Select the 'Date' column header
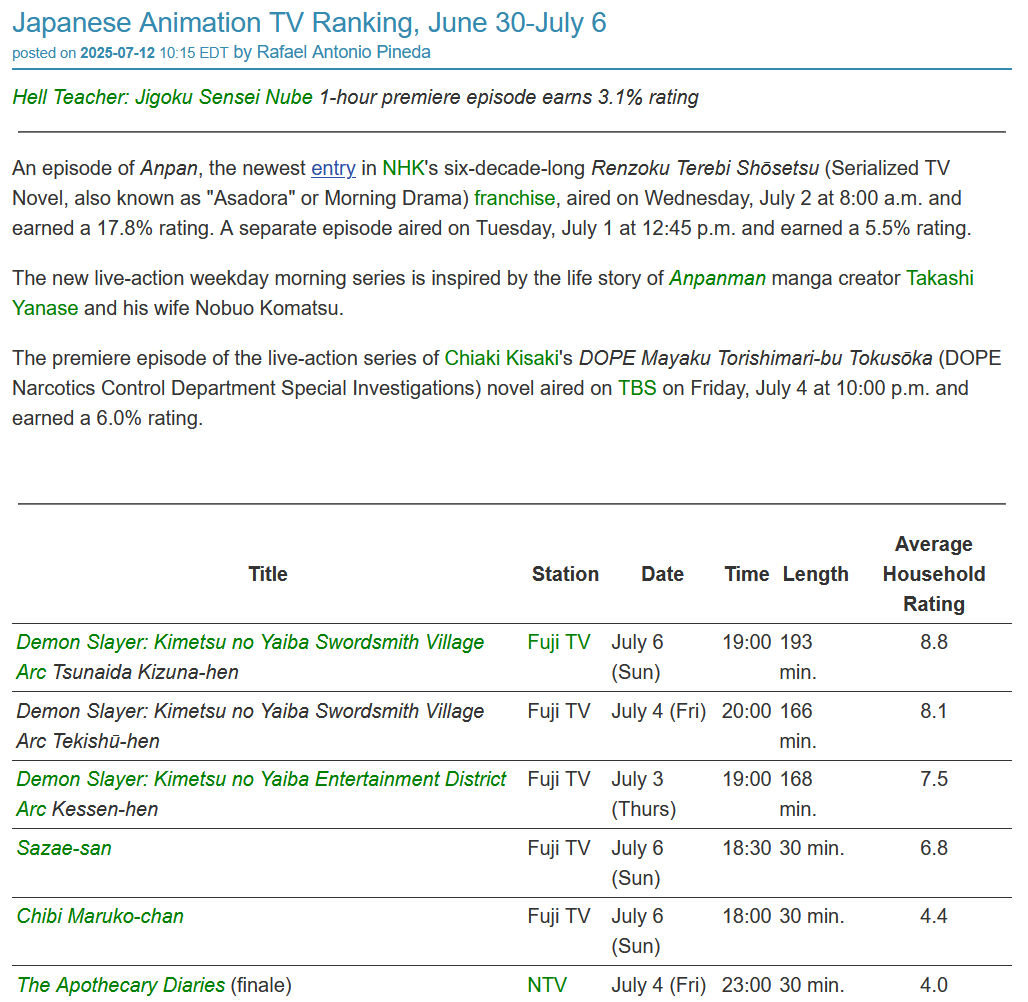 click(662, 574)
